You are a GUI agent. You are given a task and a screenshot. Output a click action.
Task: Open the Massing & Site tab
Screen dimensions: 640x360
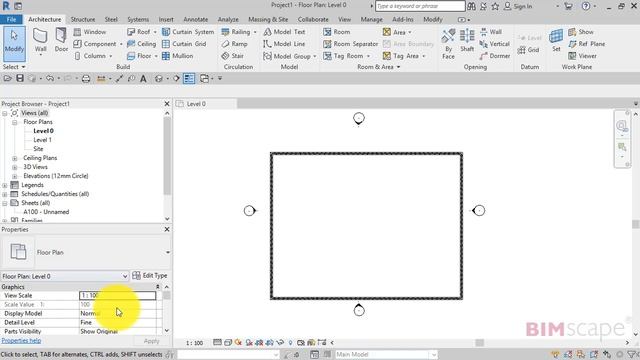click(x=268, y=19)
